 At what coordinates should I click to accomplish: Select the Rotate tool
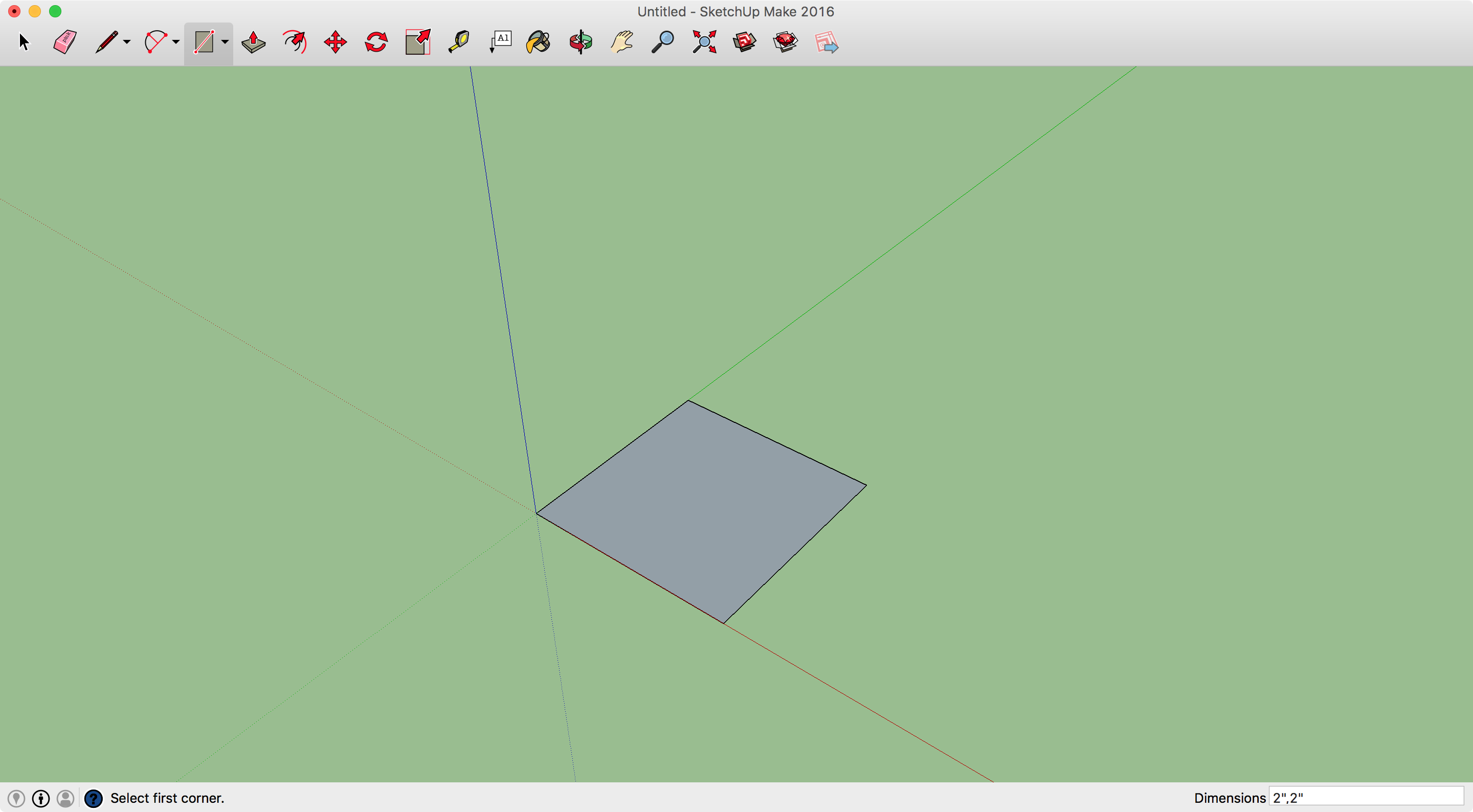click(x=376, y=42)
